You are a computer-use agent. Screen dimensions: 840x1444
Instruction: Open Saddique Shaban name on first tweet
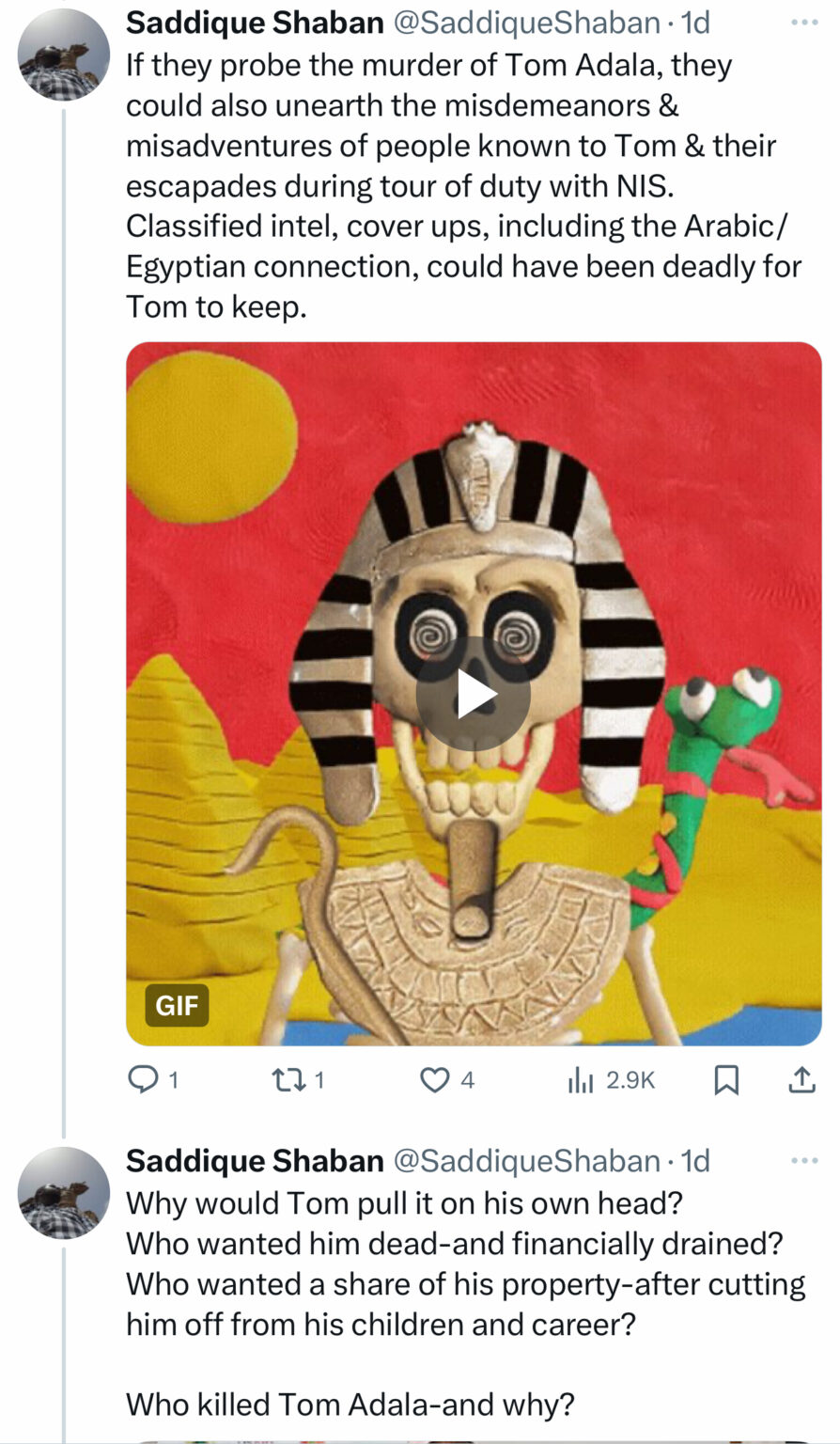[x=254, y=23]
